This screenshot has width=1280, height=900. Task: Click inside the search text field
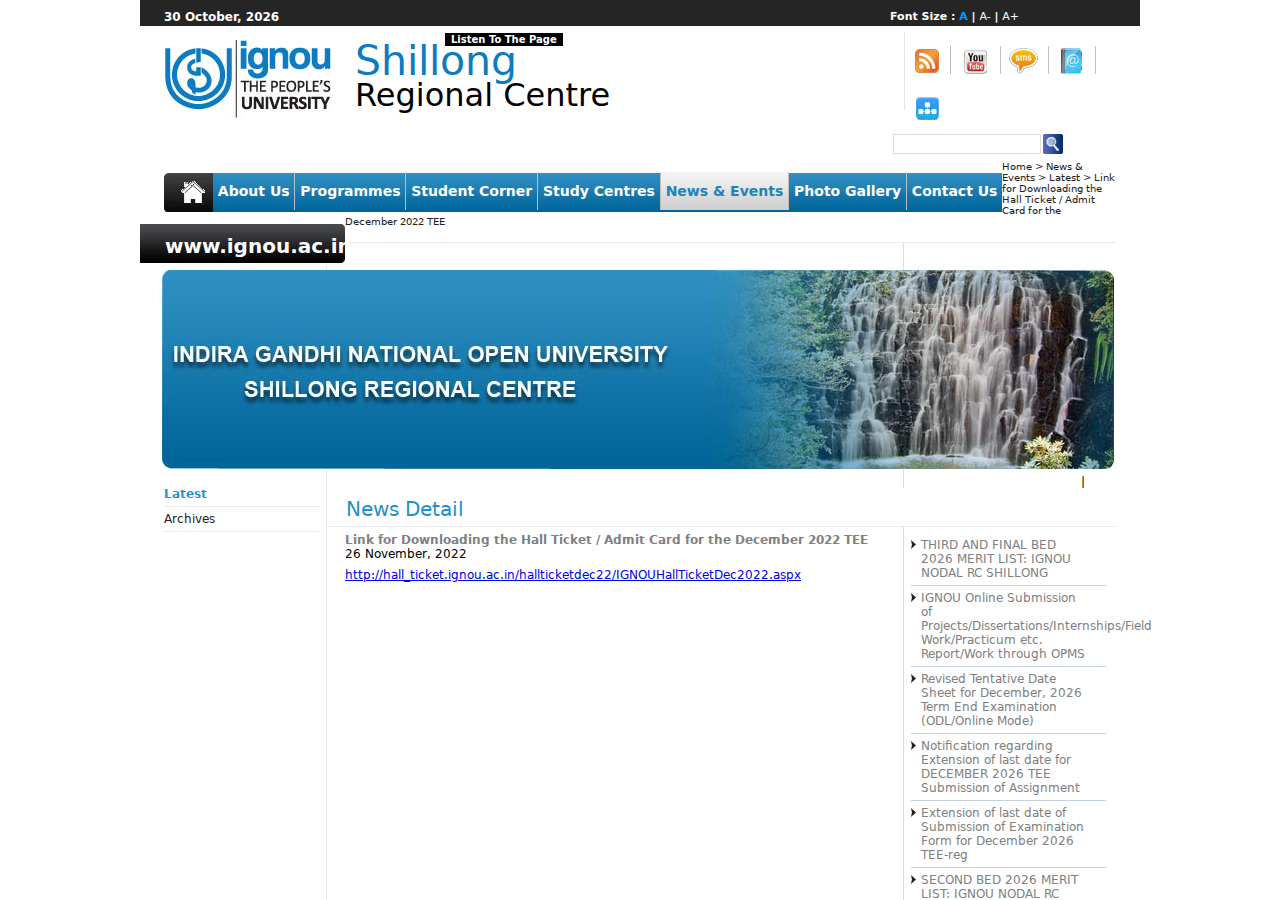967,144
